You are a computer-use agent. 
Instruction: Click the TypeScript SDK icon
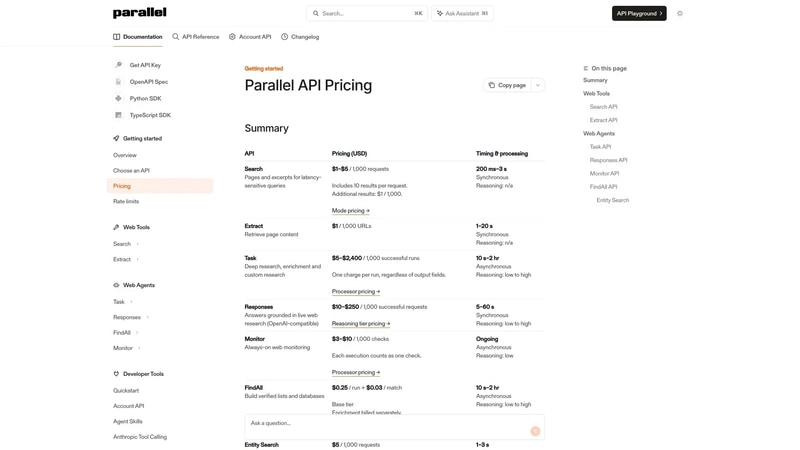click(x=118, y=115)
